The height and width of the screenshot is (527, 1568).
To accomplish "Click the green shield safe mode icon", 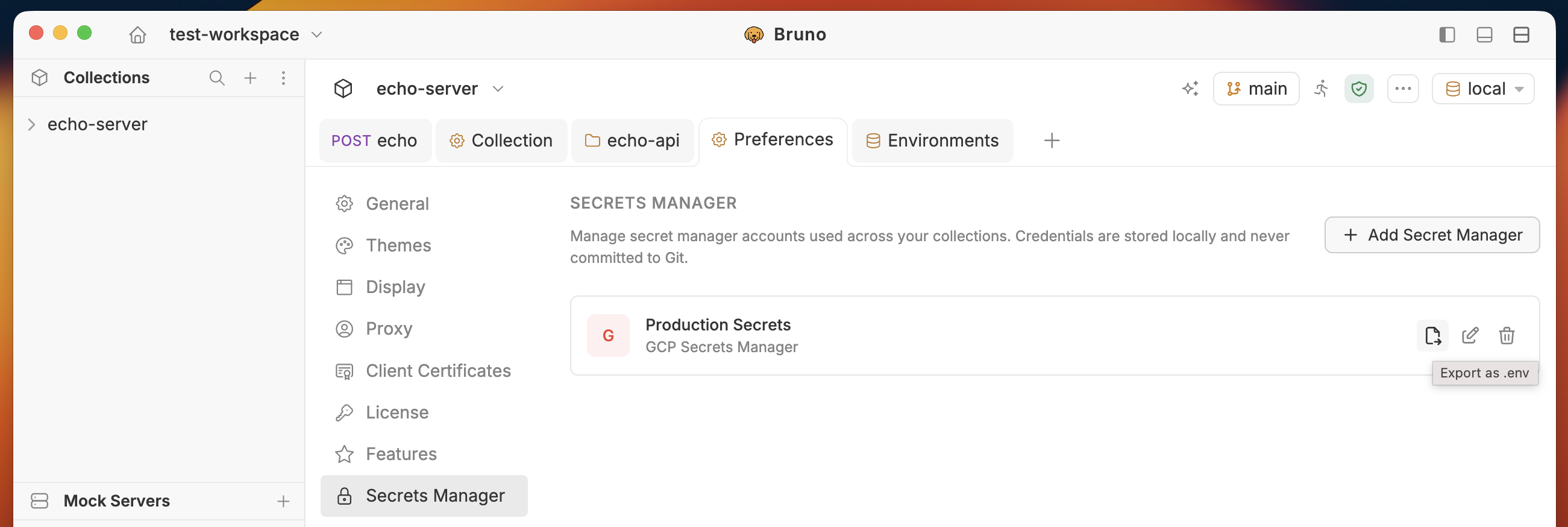I will tap(1359, 89).
